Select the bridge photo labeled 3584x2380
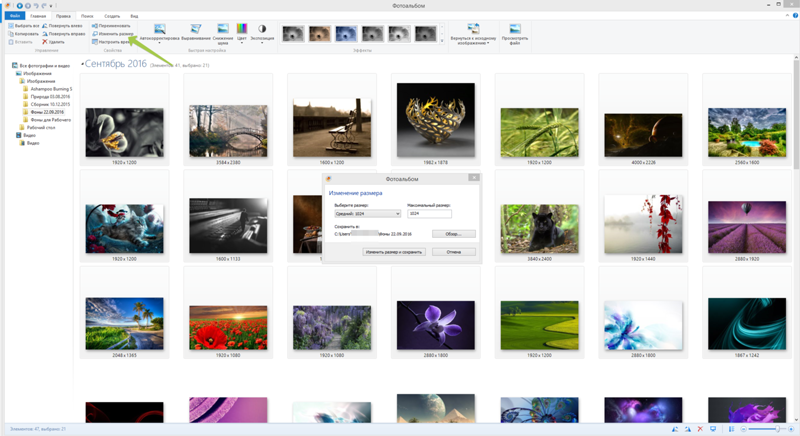Image resolution: width=800 pixels, height=436 pixels. click(228, 131)
